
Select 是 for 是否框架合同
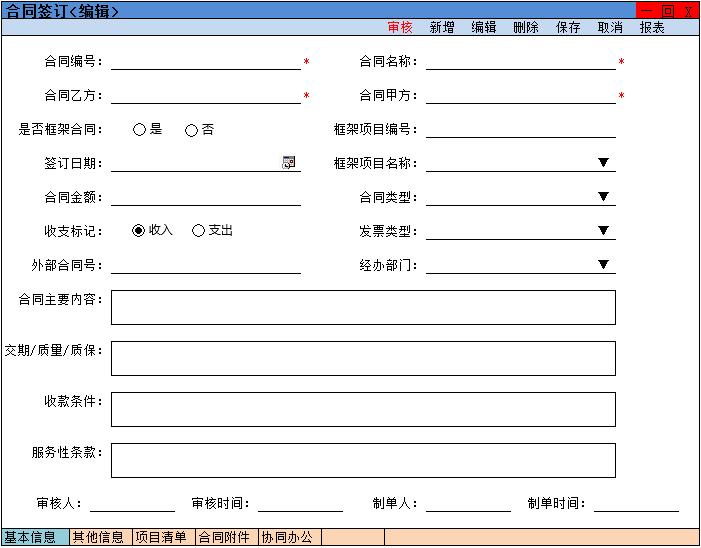click(x=140, y=130)
